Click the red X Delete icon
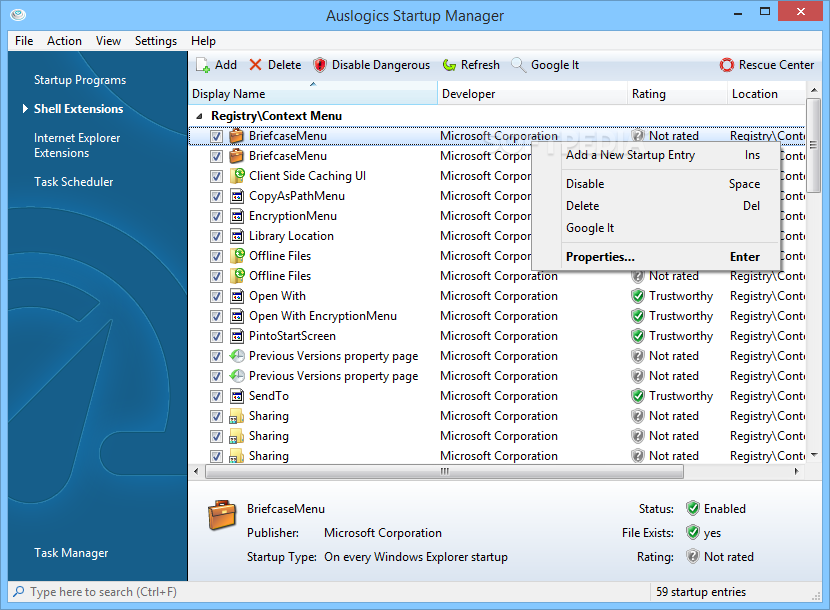This screenshot has width=830, height=610. (x=256, y=65)
